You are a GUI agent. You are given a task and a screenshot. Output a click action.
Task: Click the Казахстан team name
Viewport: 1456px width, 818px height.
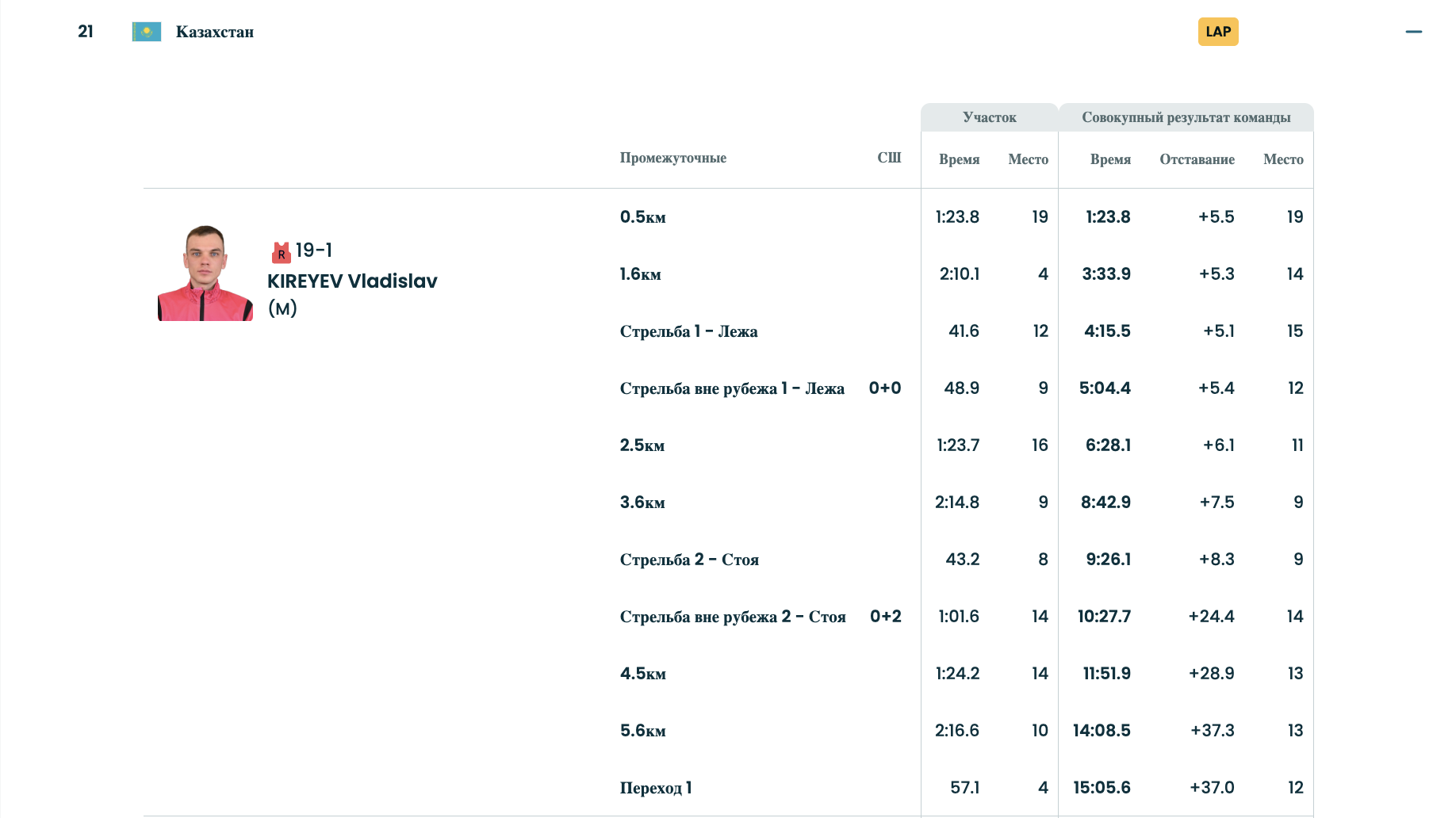coord(215,32)
